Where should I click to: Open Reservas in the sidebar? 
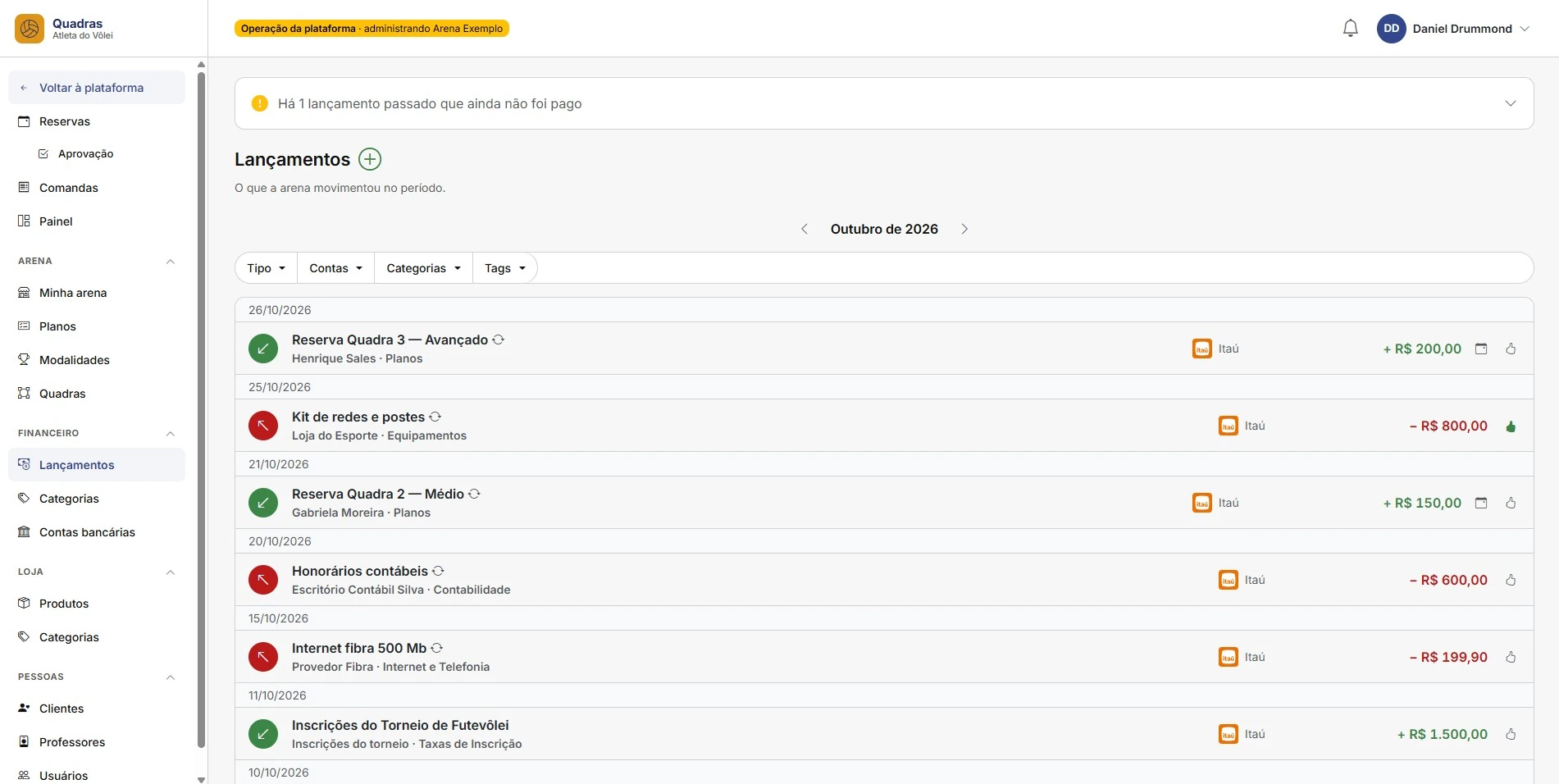tap(97, 121)
